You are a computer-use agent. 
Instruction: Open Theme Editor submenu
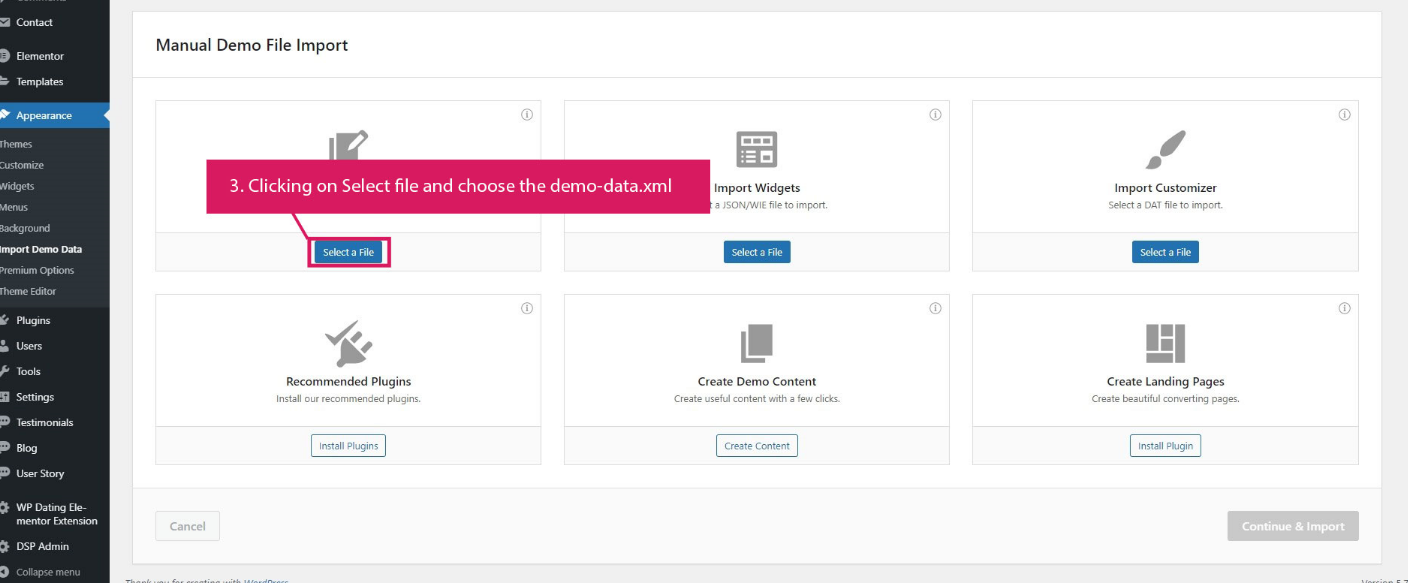(28, 291)
